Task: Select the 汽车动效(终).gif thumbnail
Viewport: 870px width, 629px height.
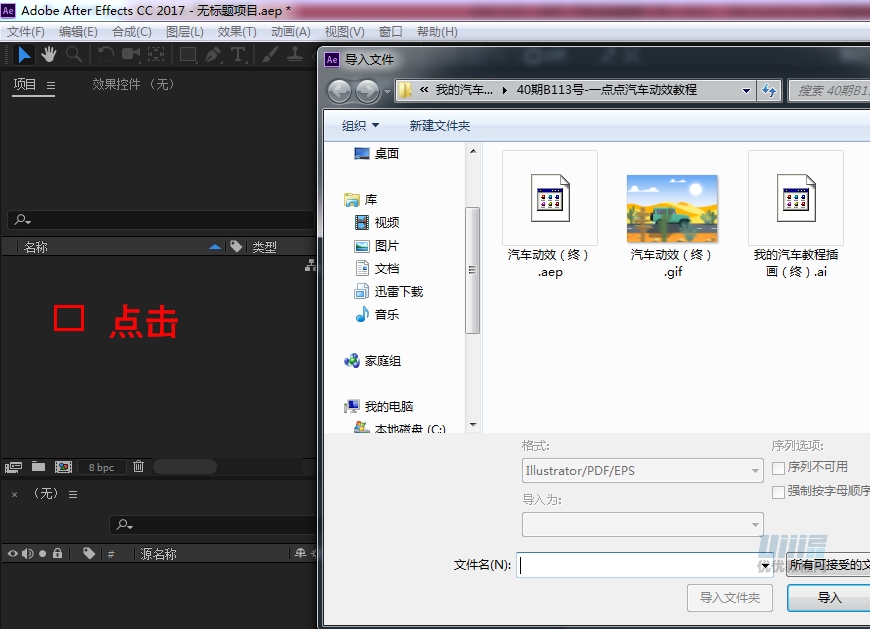Action: tap(672, 207)
